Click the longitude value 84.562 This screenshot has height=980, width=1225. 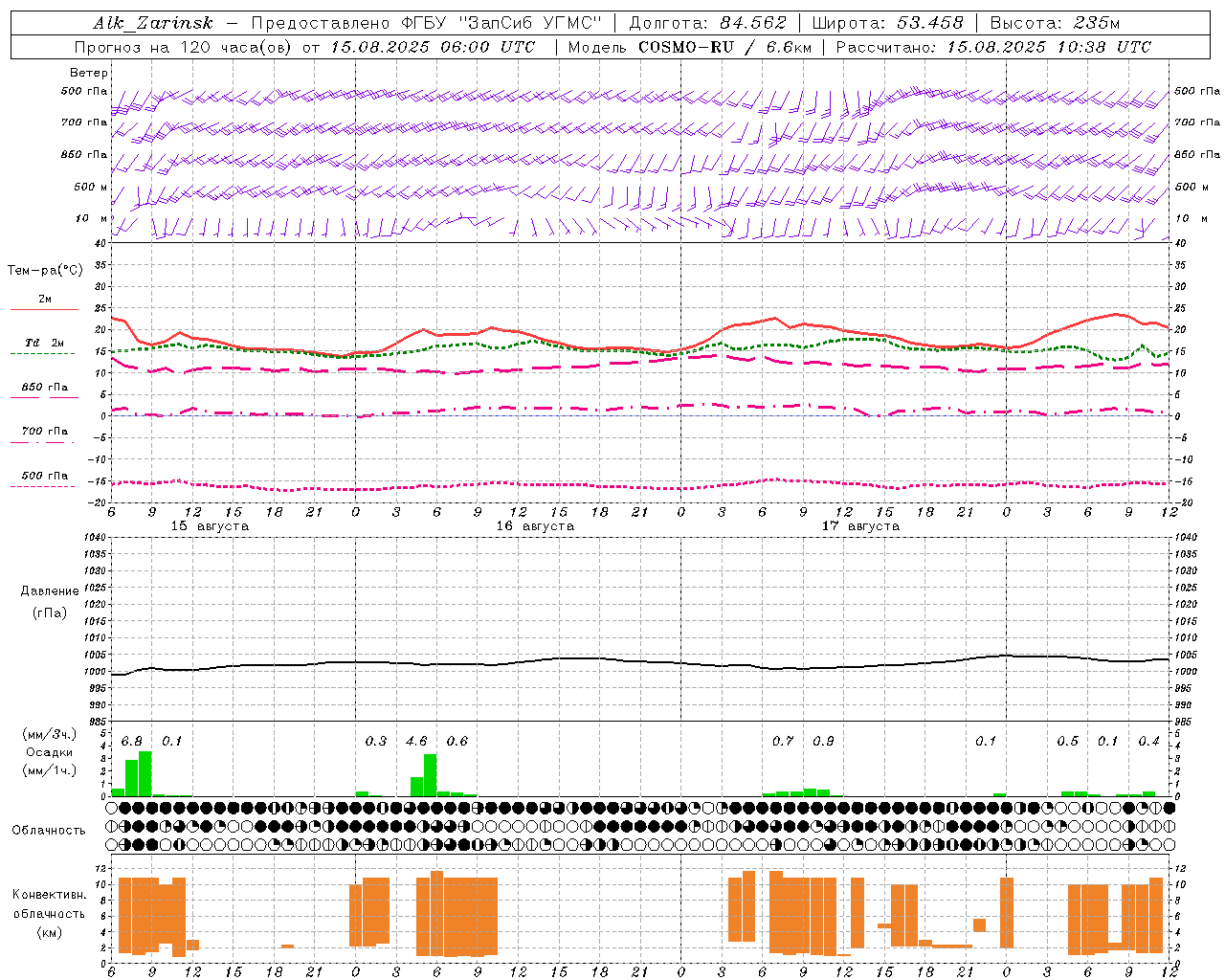753,23
